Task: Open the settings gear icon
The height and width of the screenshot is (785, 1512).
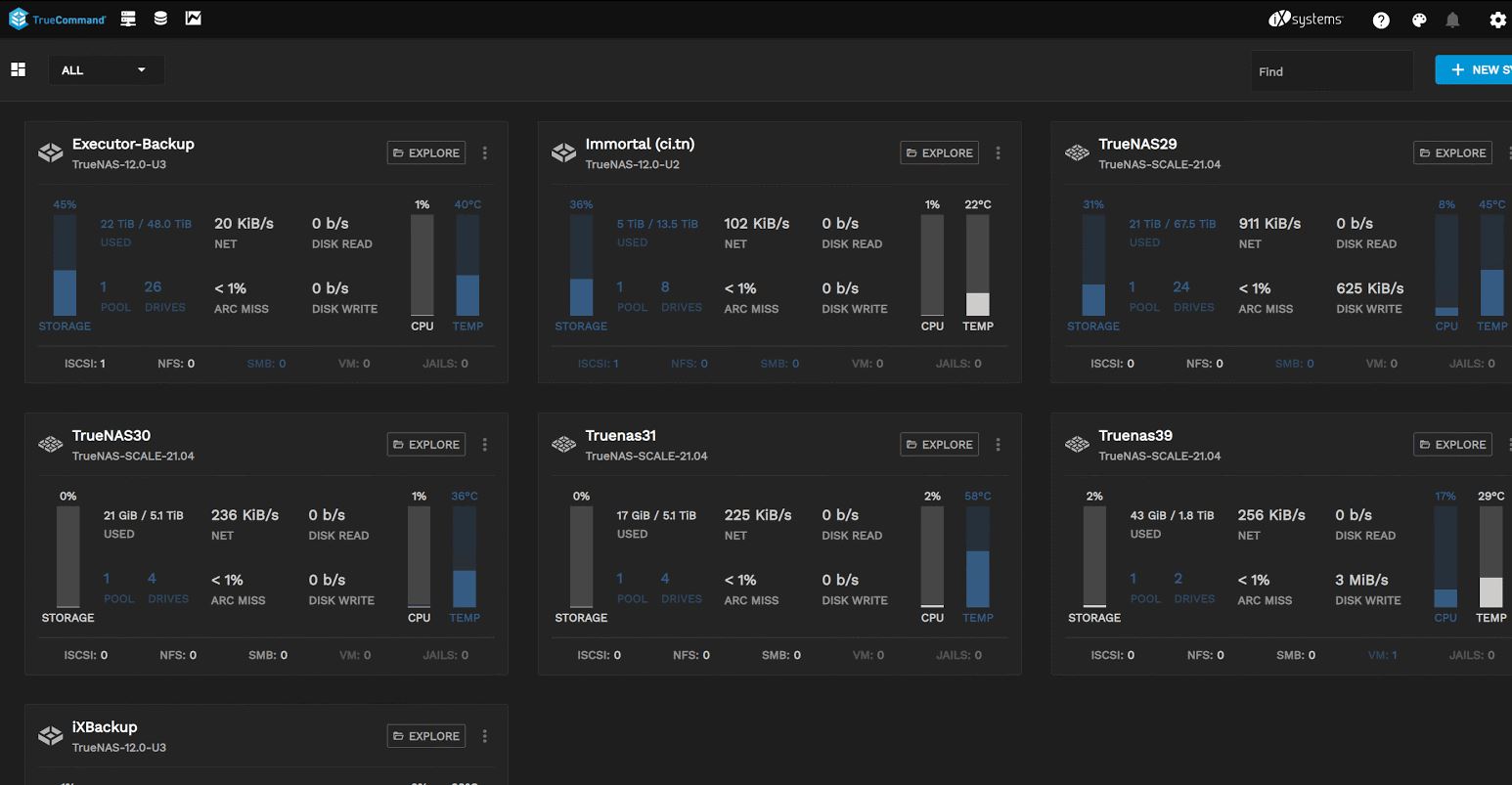Action: [1497, 20]
